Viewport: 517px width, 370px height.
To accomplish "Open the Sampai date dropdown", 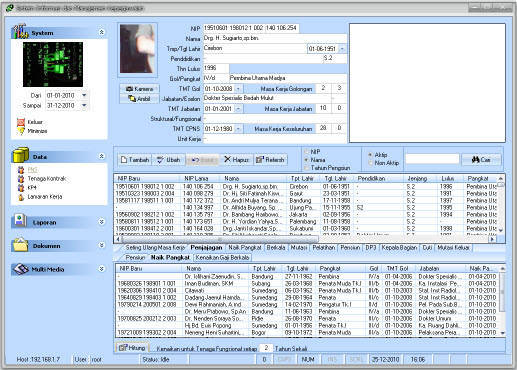I will coord(84,105).
